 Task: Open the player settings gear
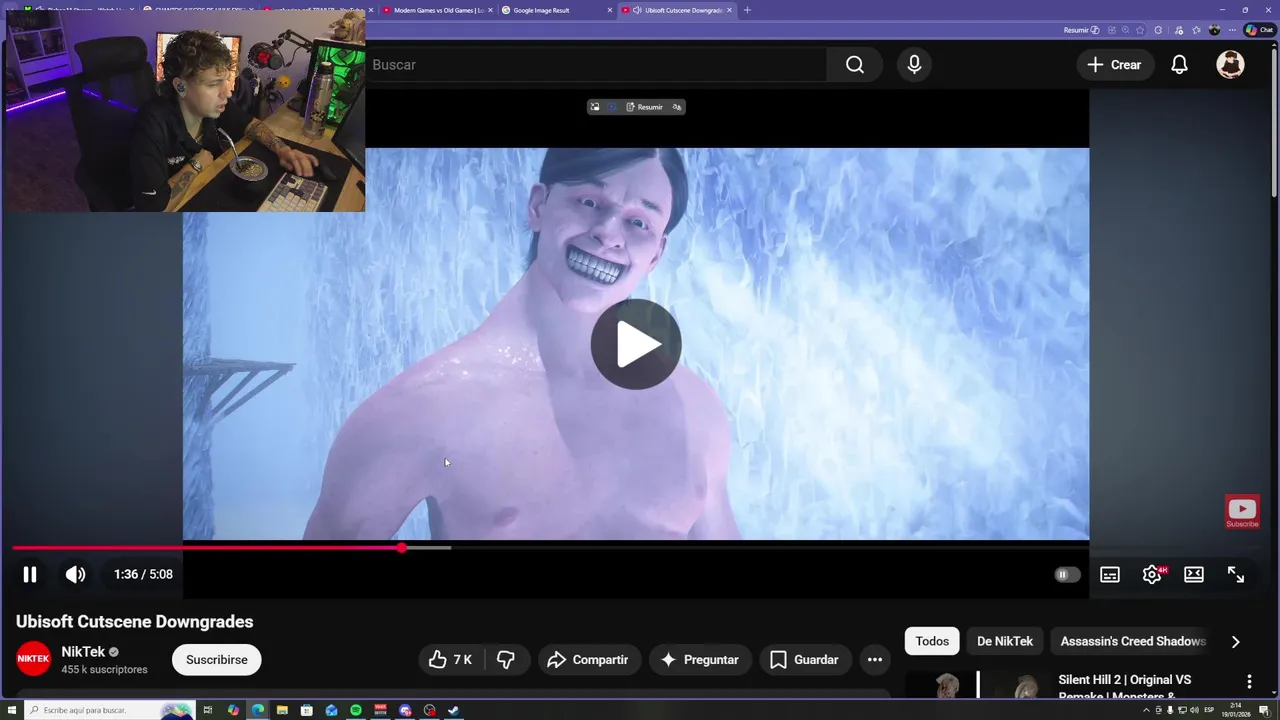(1152, 574)
